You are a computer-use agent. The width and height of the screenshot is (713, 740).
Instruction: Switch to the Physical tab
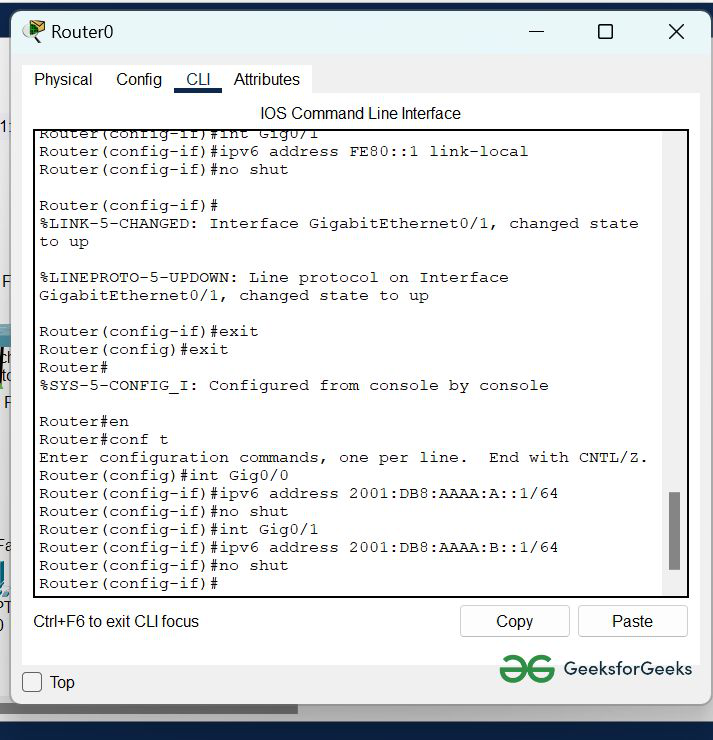63,80
